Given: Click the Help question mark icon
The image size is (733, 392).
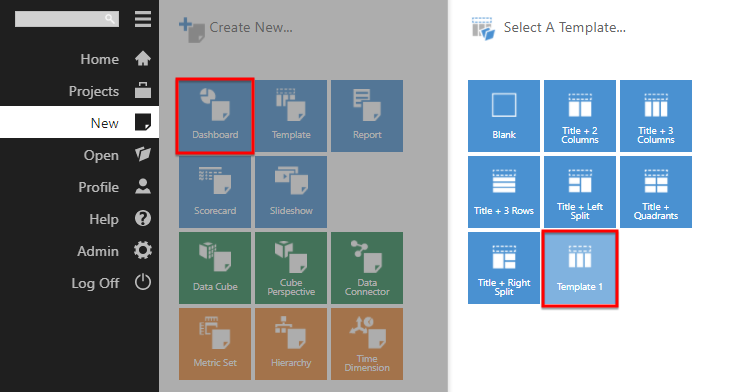Looking at the screenshot, I should pyautogui.click(x=143, y=218).
